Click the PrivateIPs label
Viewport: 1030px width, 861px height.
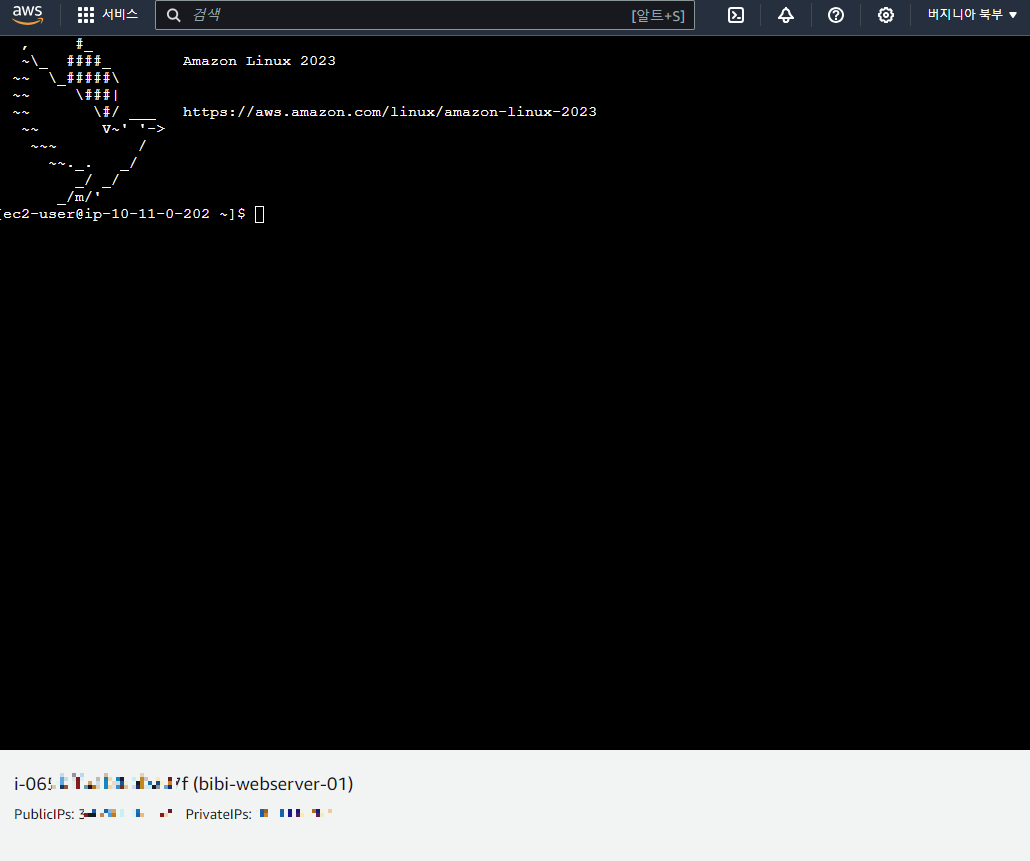coord(219,814)
